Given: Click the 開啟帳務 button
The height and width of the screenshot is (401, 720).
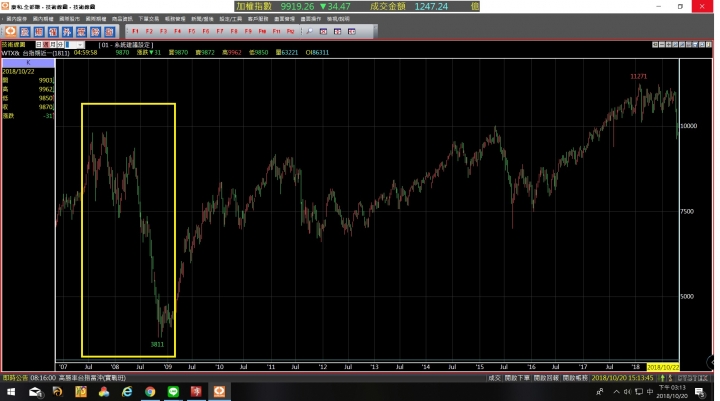Looking at the screenshot, I should (x=575, y=378).
